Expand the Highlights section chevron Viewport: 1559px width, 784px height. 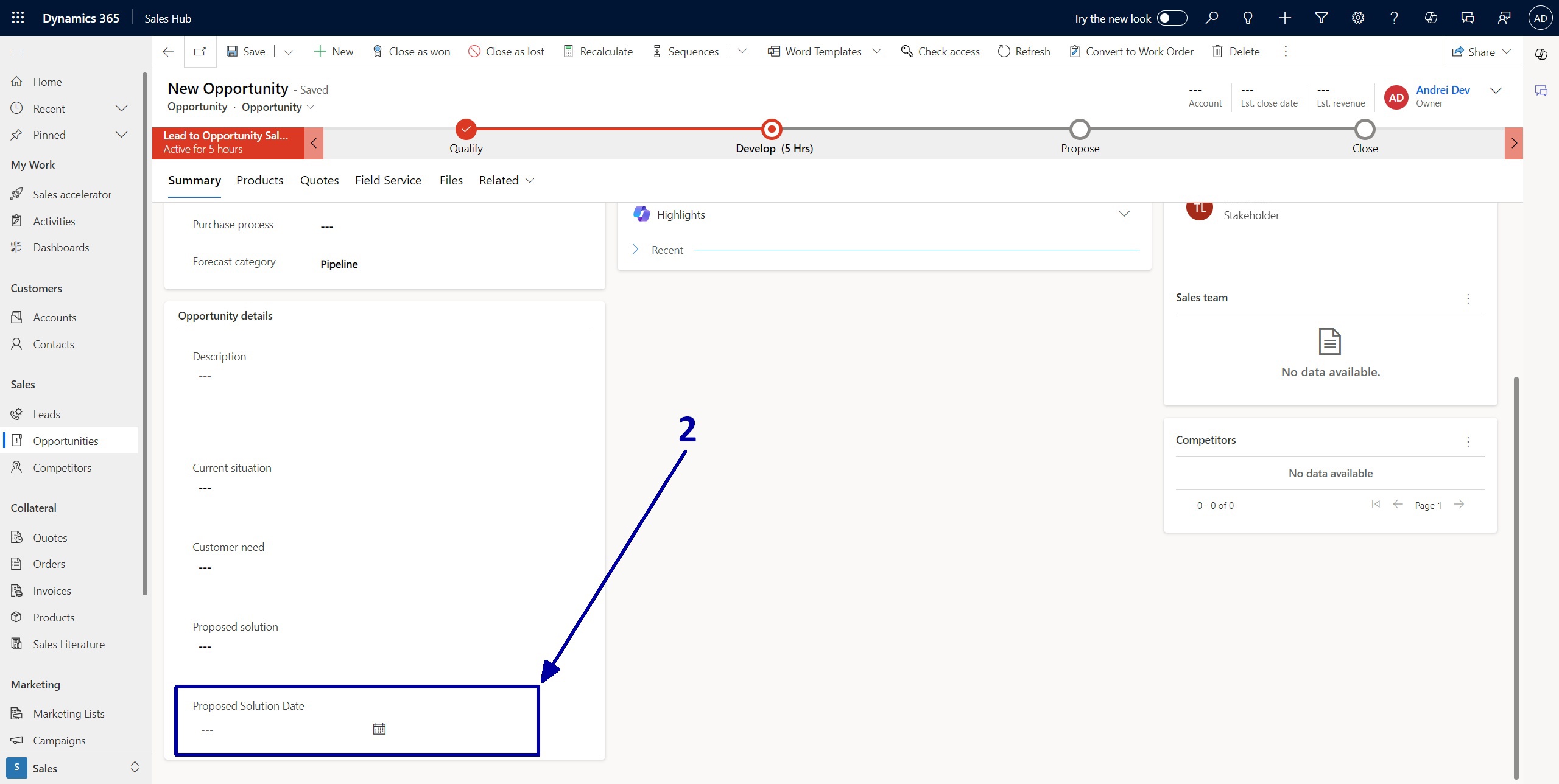1124,214
